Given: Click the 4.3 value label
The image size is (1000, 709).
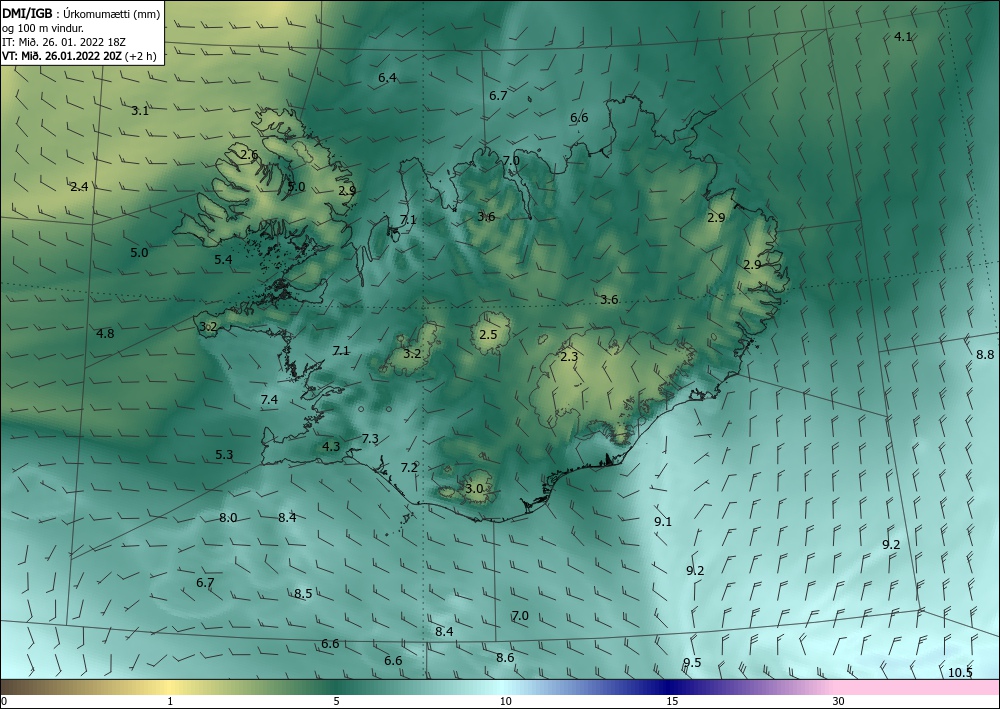Looking at the screenshot, I should pos(331,447).
